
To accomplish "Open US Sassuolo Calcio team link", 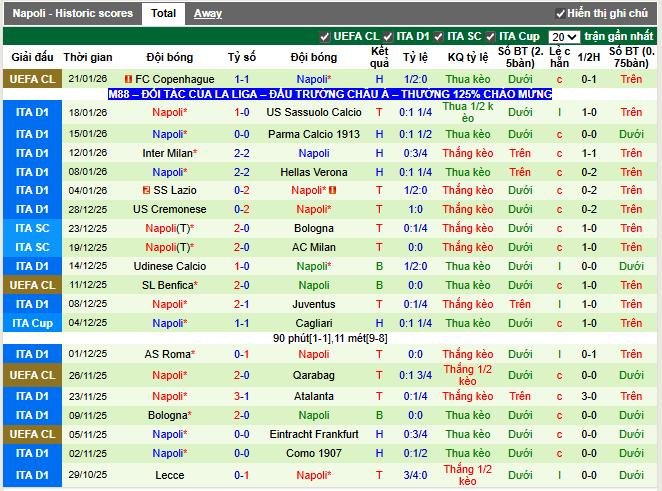I will (x=314, y=112).
